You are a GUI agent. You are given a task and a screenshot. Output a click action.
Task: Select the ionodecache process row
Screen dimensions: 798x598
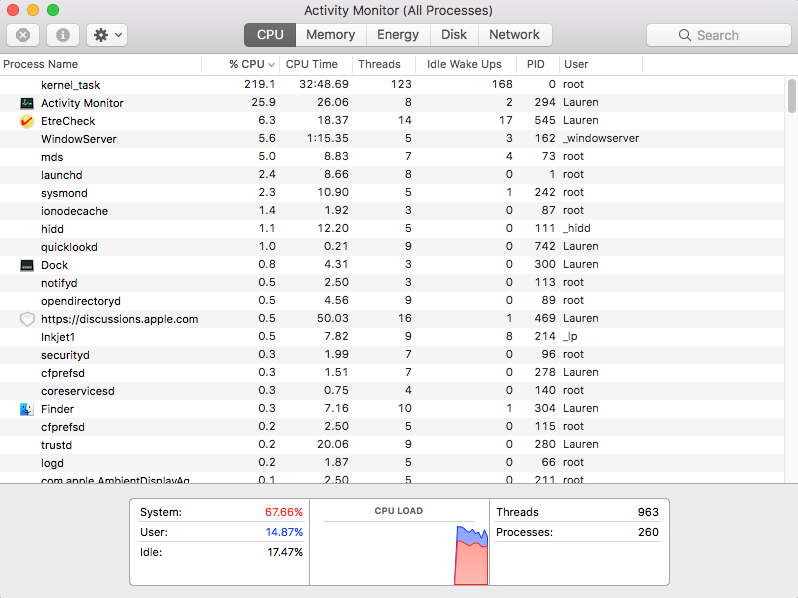pyautogui.click(x=392, y=211)
